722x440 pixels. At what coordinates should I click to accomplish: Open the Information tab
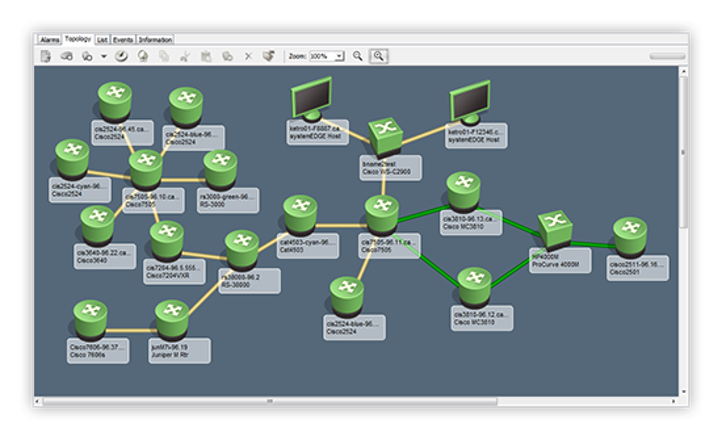click(155, 39)
